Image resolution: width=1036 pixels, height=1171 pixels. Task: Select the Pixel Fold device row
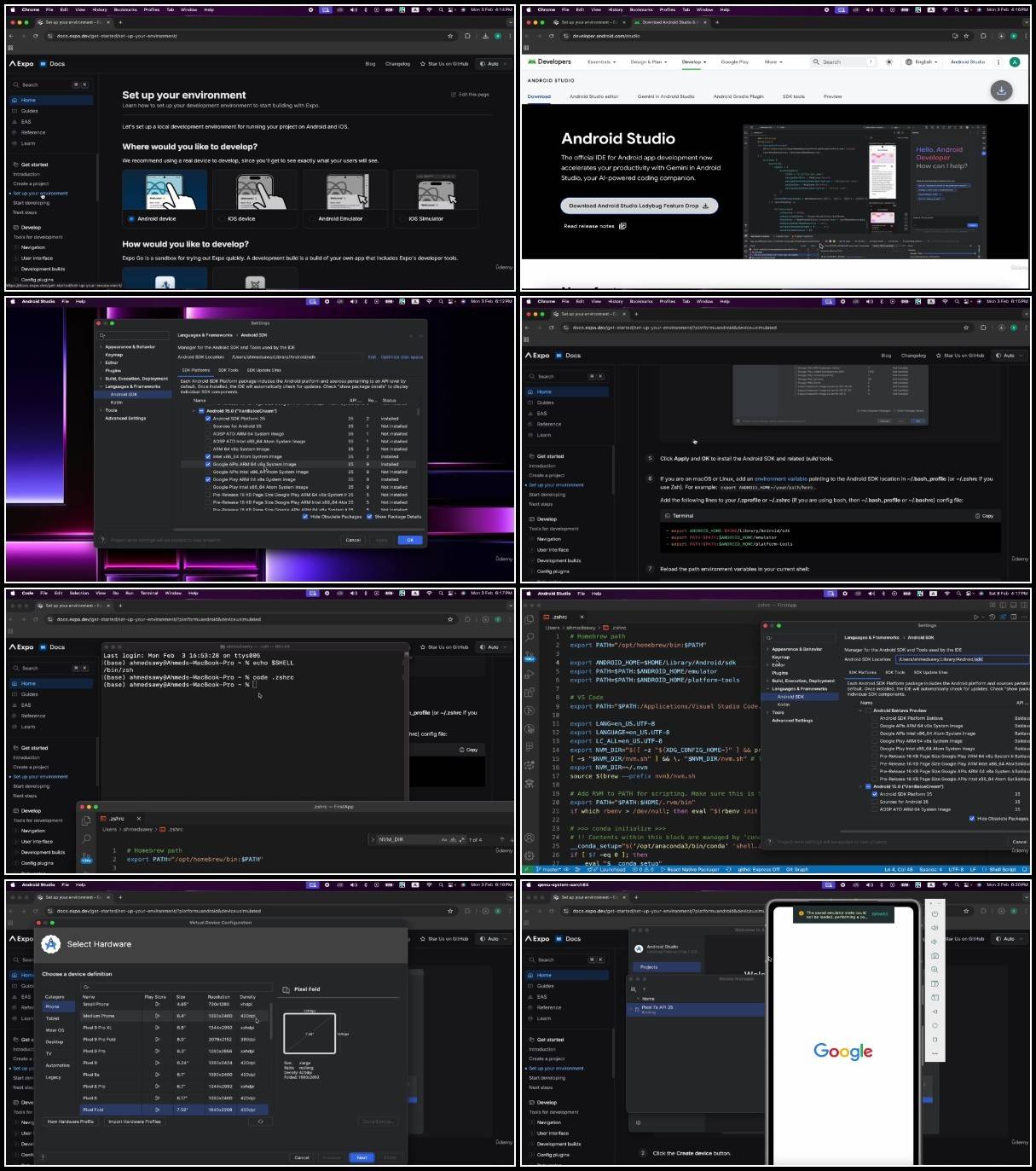pos(174,1110)
